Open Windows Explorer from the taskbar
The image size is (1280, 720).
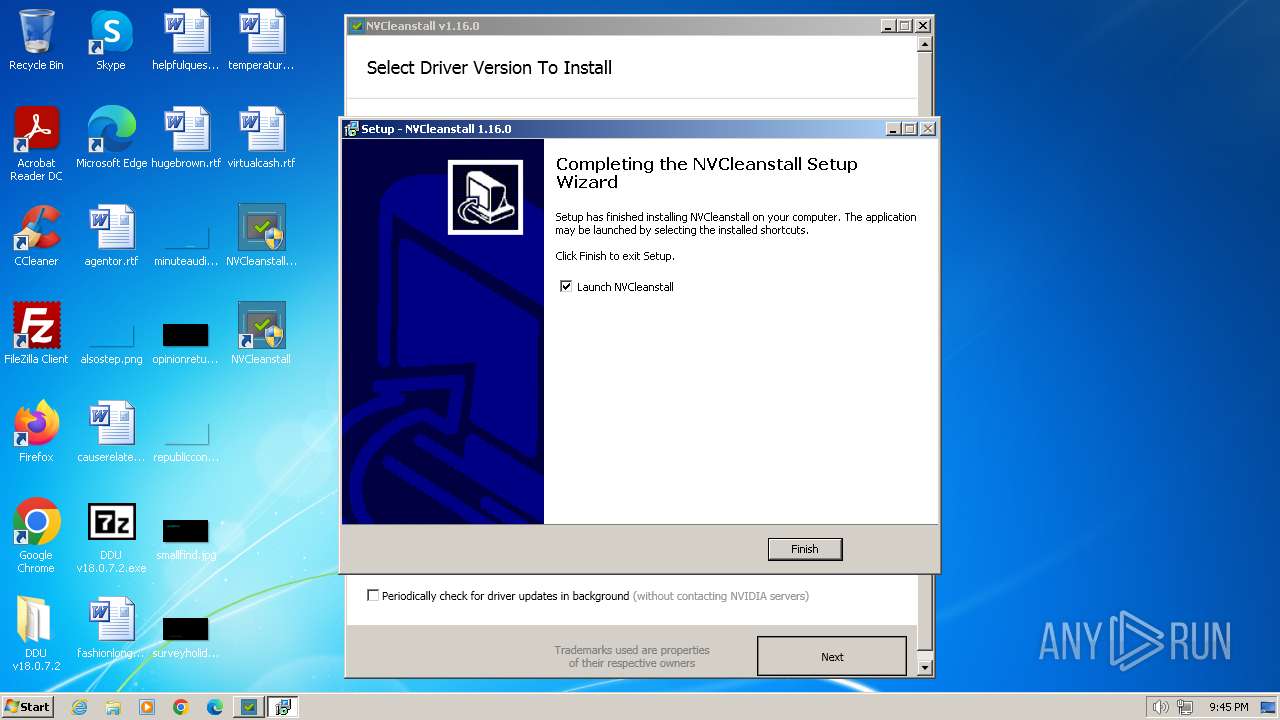pos(113,707)
